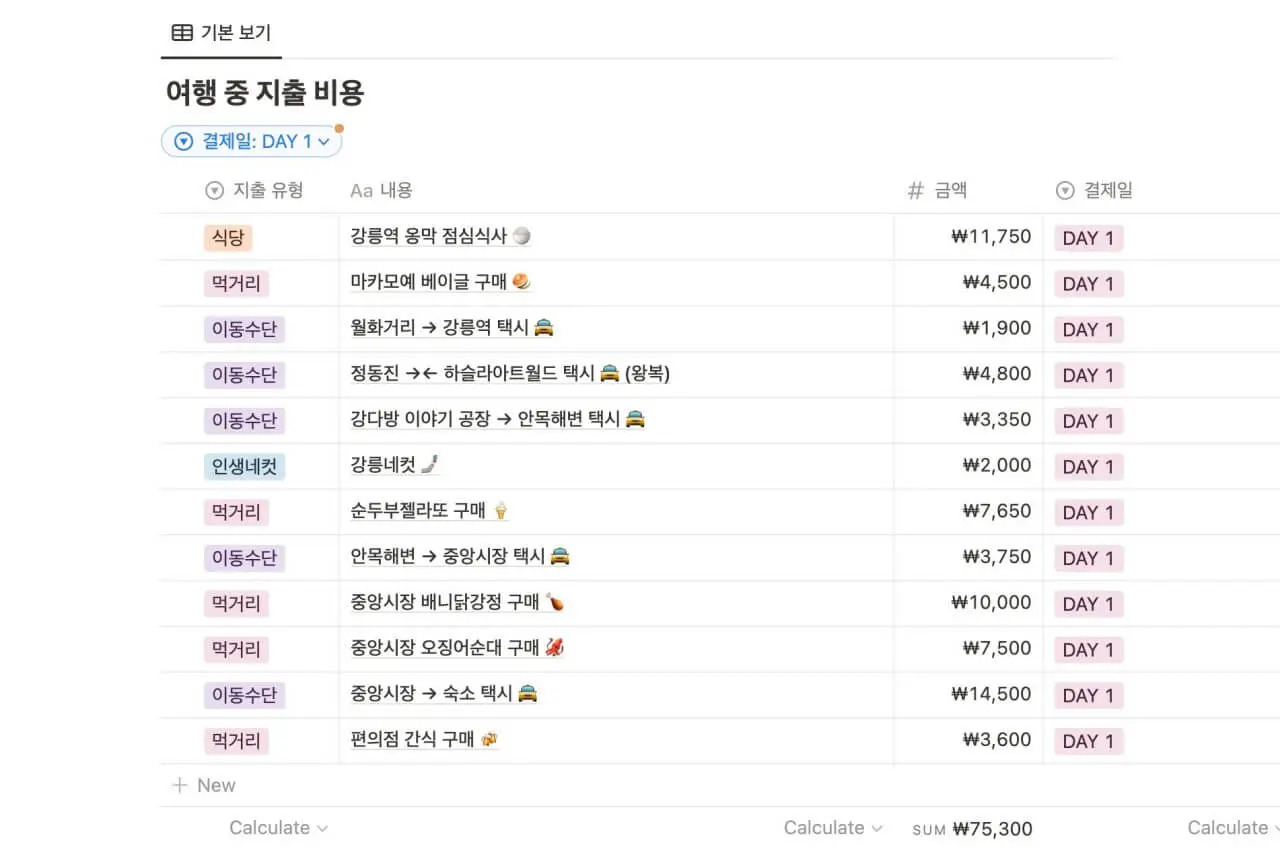Image resolution: width=1280 pixels, height=857 pixels.
Task: Click the select-type icon in 지출 유형 header
Action: pos(214,190)
